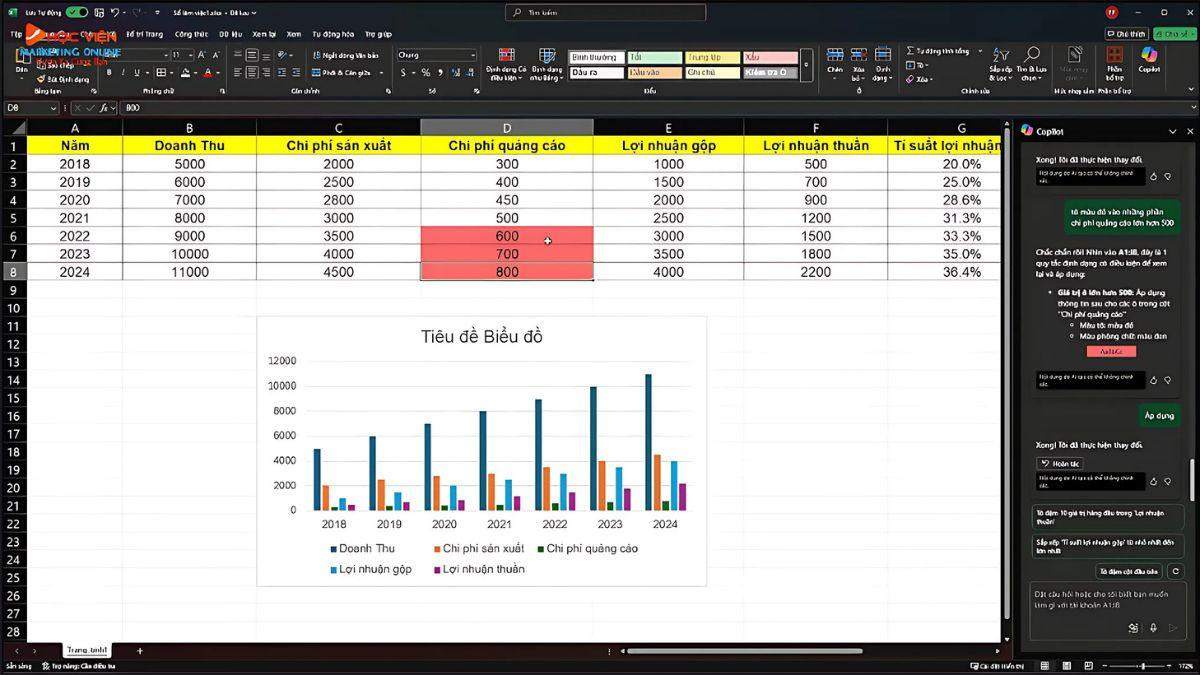
Task: Select the green Tốt cell style
Action: coord(654,57)
